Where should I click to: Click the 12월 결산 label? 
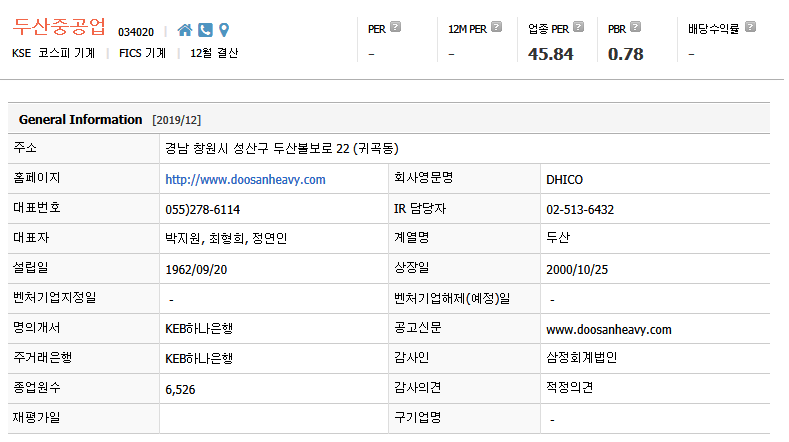tap(214, 53)
